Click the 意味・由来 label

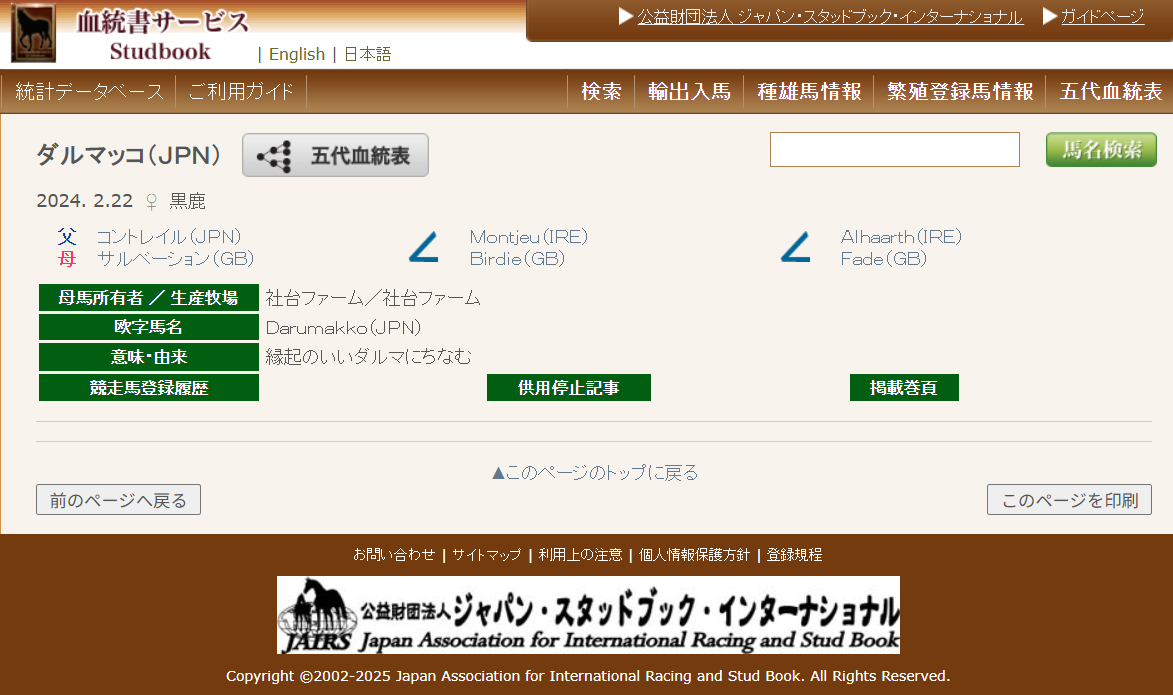(149, 357)
